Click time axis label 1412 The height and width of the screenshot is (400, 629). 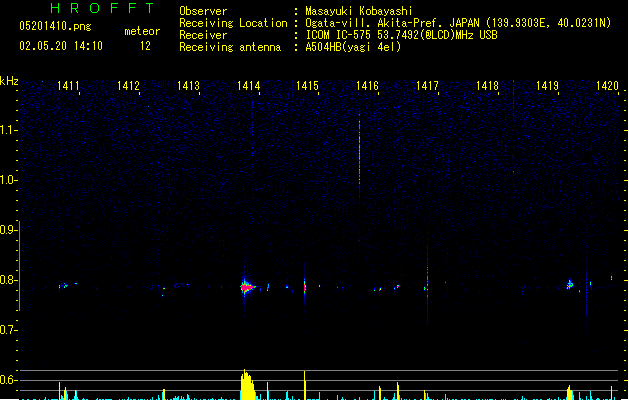click(x=128, y=86)
